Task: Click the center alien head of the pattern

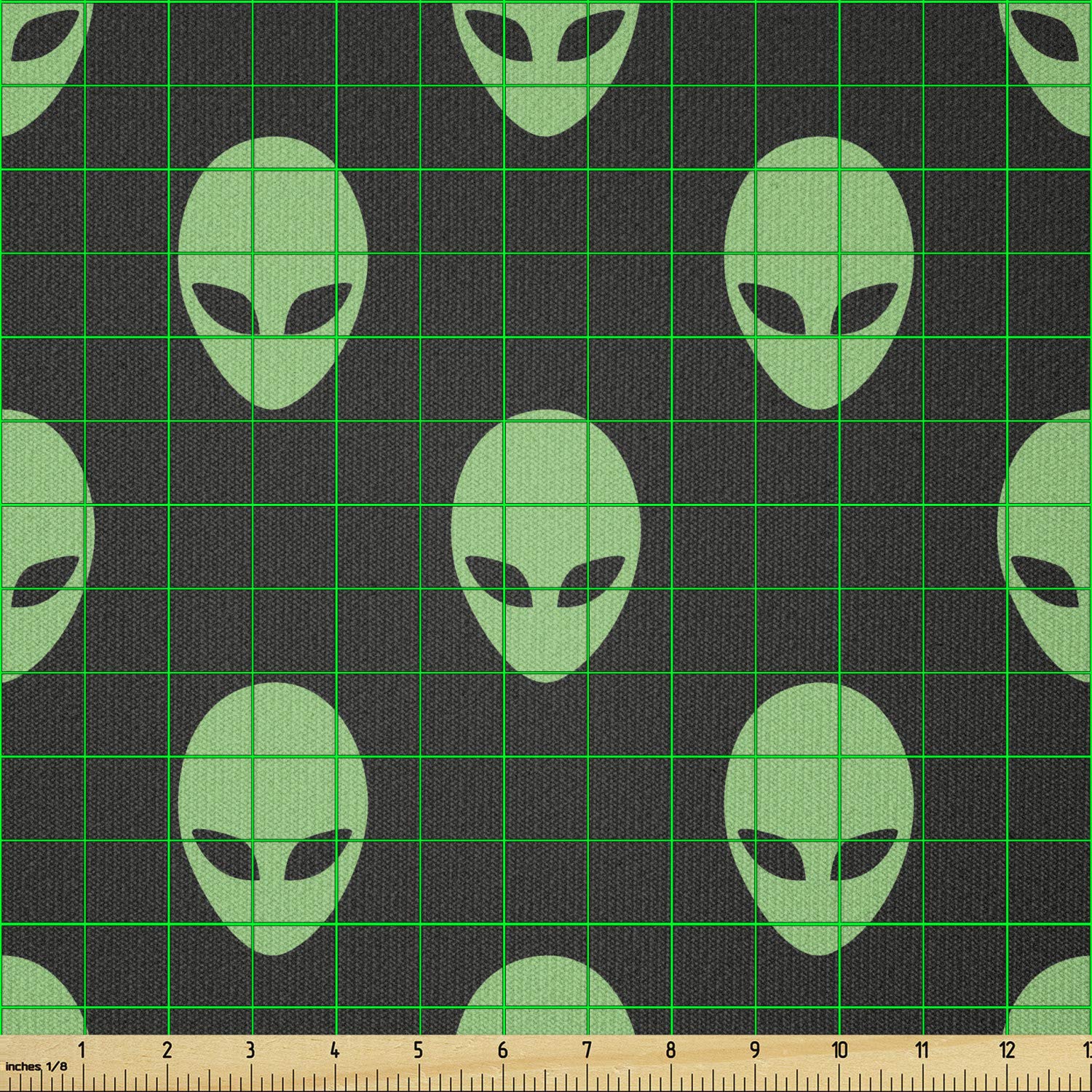Action: click(x=546, y=546)
